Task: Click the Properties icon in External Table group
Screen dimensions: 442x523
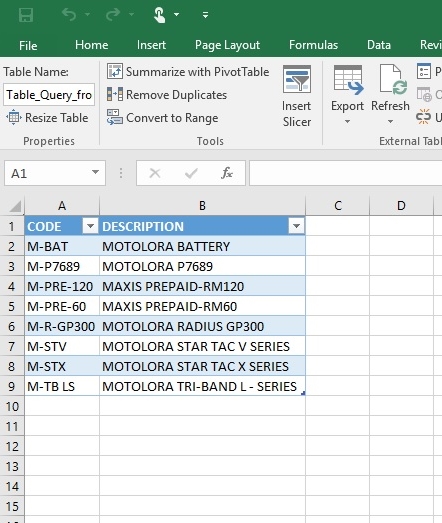Action: (424, 71)
